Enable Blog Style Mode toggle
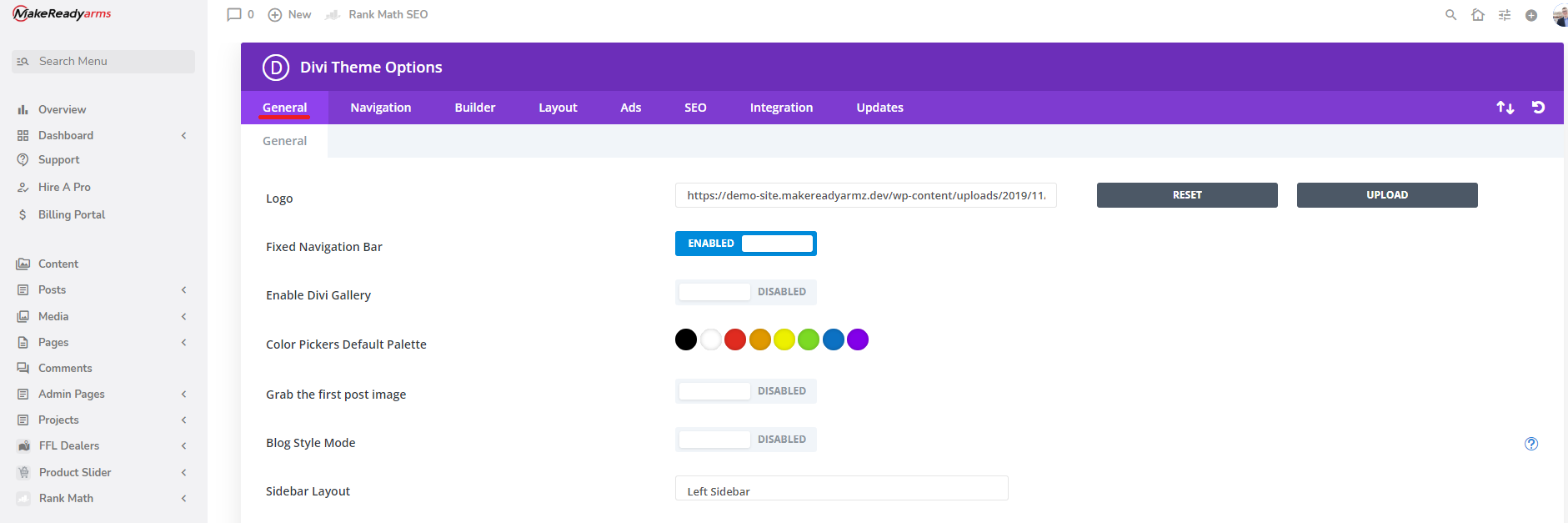This screenshot has width=1568, height=523. tap(746, 440)
